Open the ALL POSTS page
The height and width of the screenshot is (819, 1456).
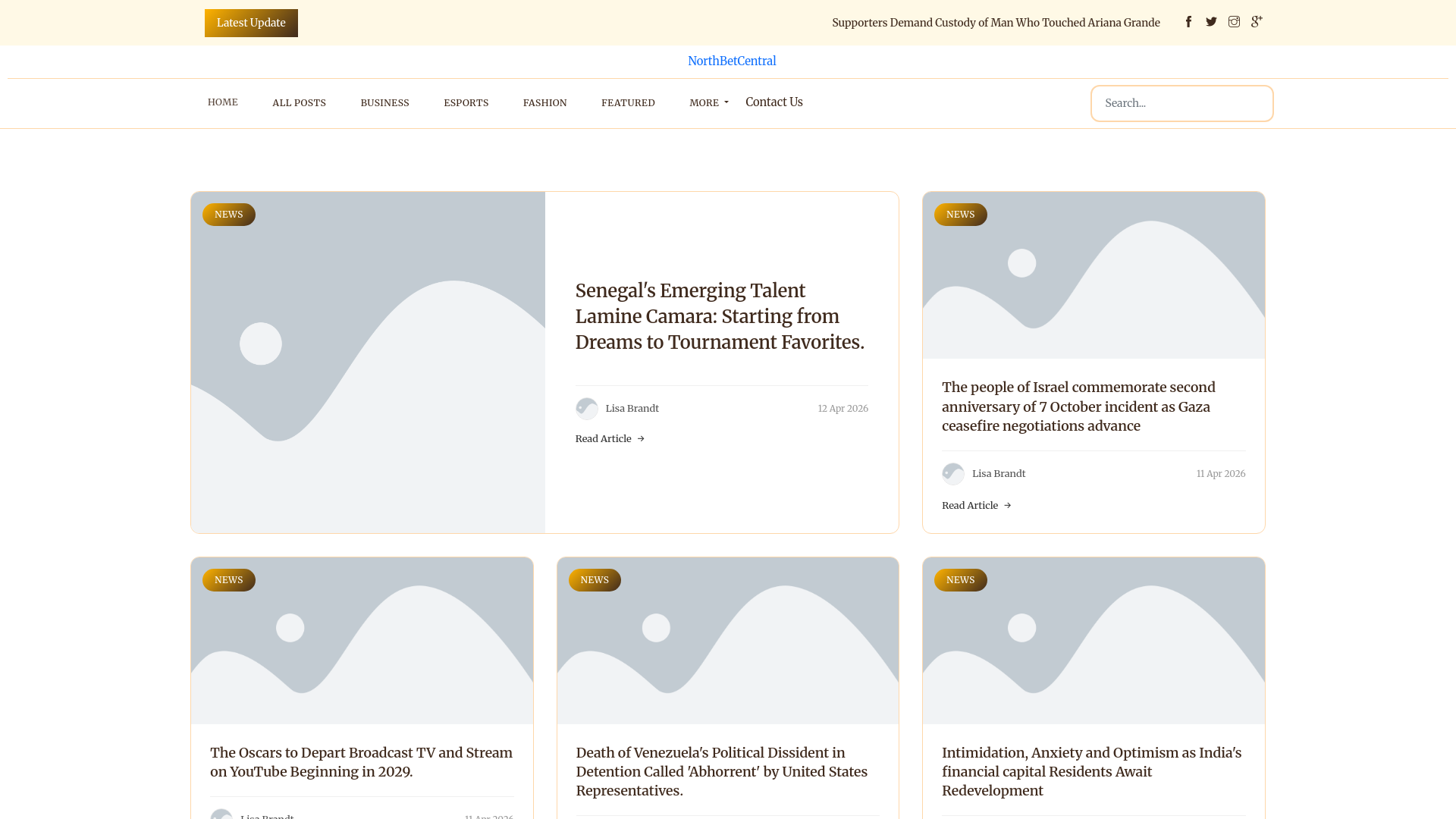click(x=299, y=102)
